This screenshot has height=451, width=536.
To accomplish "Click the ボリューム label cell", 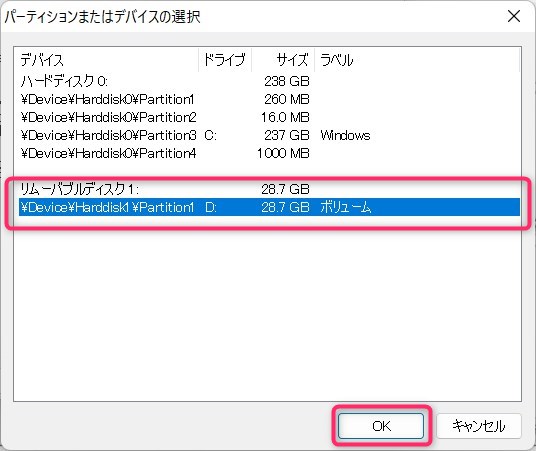I will coord(346,207).
